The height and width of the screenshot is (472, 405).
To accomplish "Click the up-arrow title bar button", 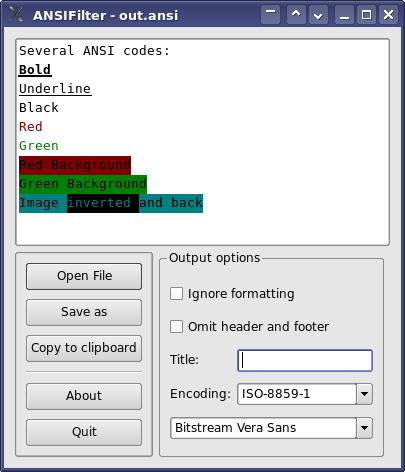I will 296,15.
